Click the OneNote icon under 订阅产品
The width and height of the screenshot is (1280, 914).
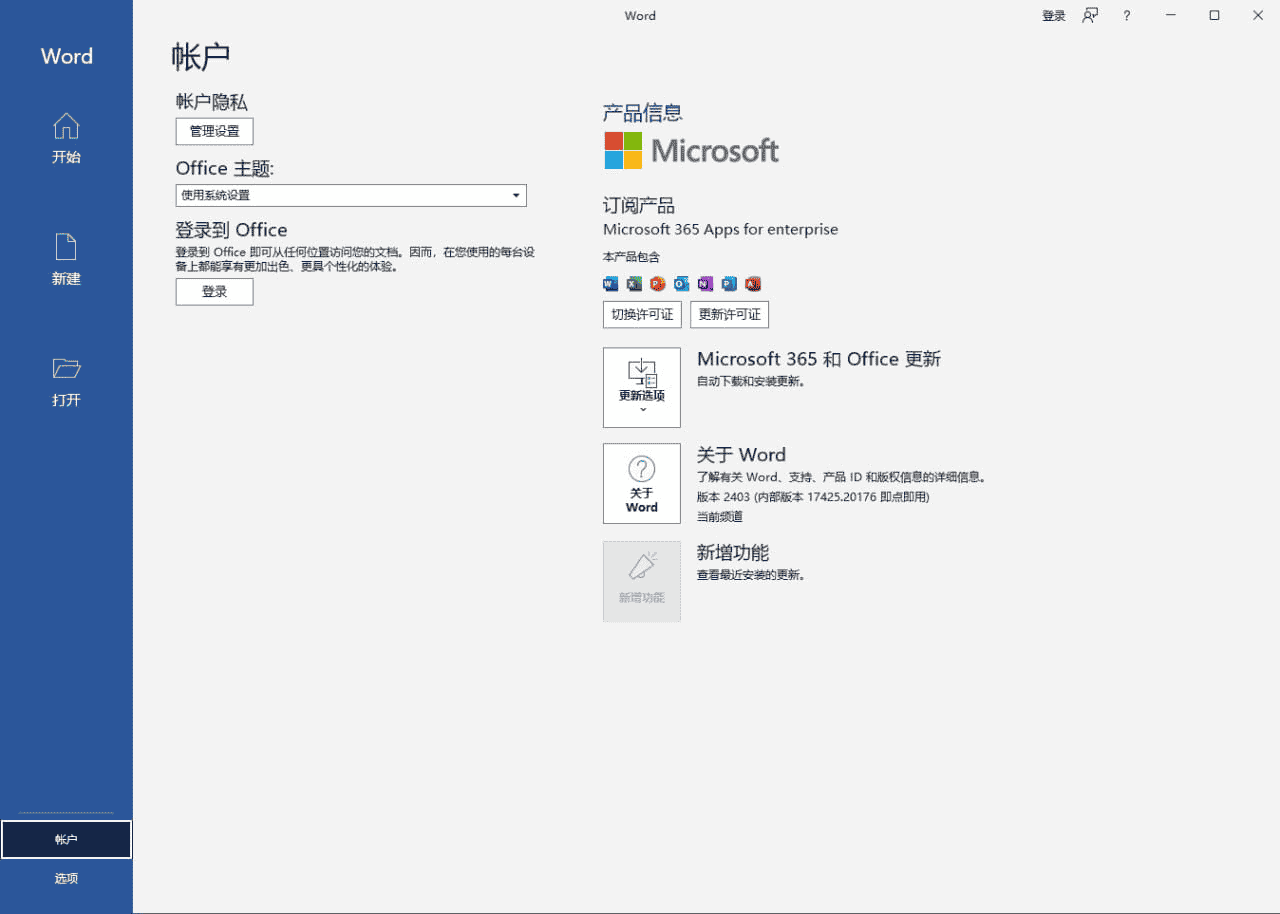705,283
